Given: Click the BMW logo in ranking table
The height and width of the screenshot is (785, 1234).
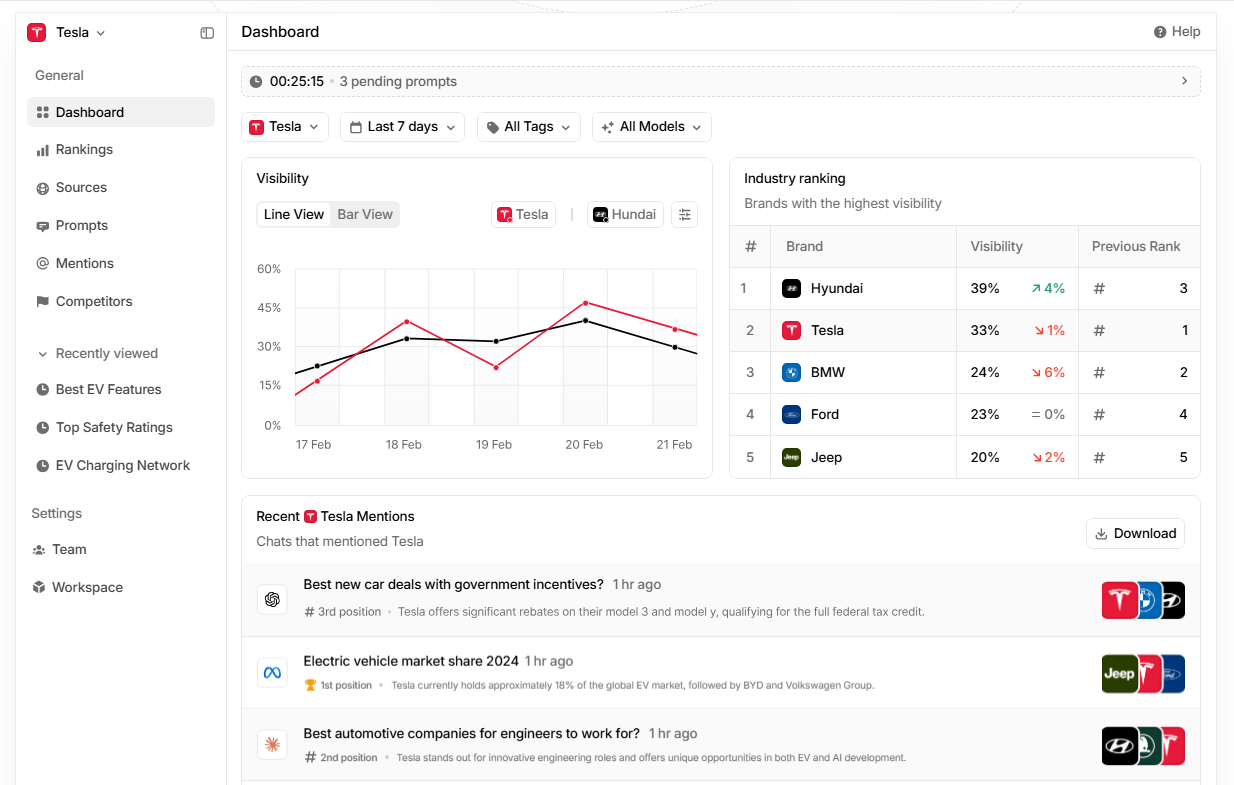Looking at the screenshot, I should click(x=791, y=373).
